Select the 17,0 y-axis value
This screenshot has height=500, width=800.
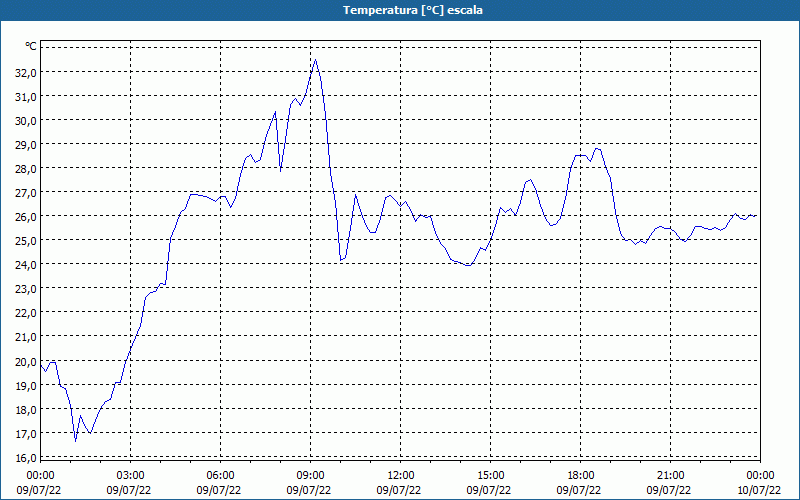[26, 434]
